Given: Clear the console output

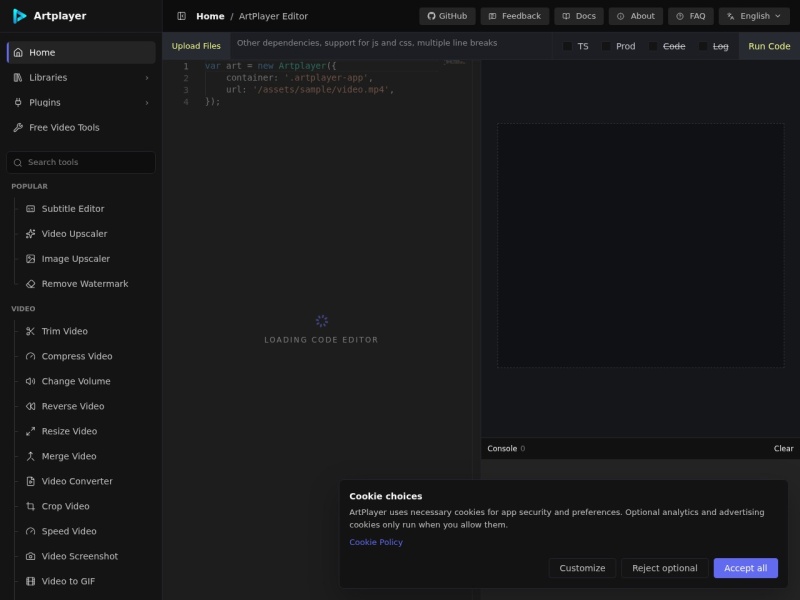Looking at the screenshot, I should coord(783,448).
